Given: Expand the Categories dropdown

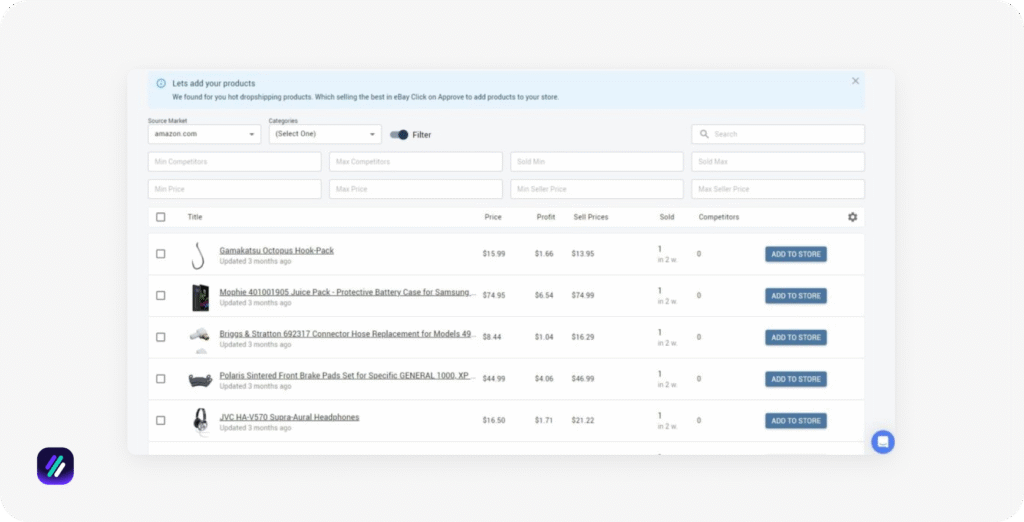Looking at the screenshot, I should pyautogui.click(x=325, y=134).
